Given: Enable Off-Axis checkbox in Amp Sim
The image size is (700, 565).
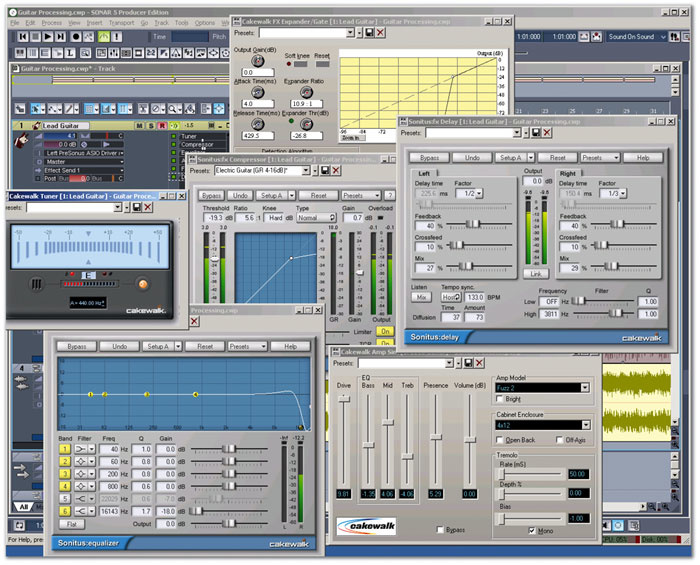Looking at the screenshot, I should (x=559, y=440).
